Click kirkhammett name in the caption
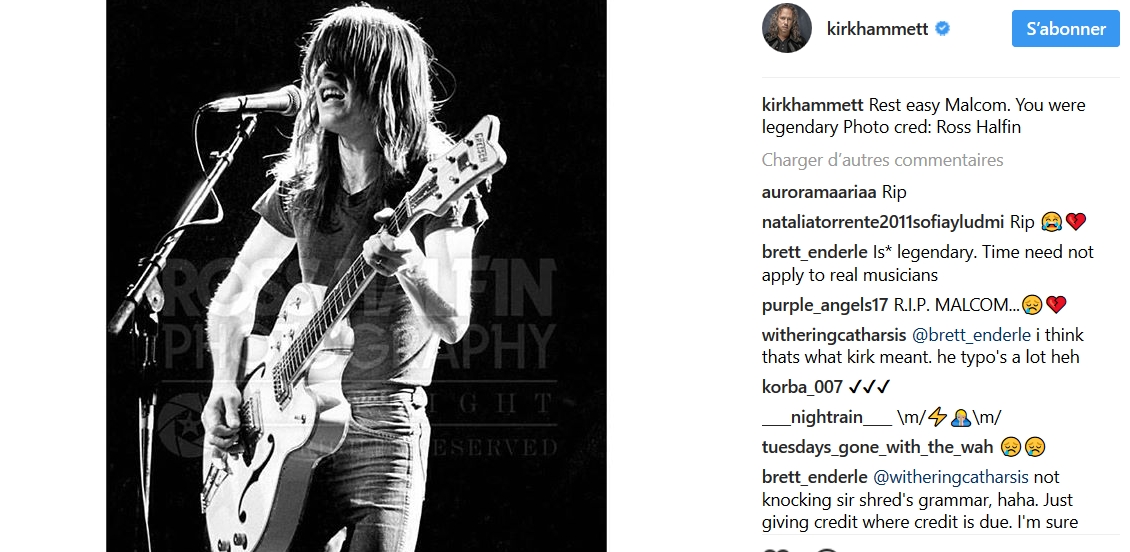1130x552 pixels. tap(812, 105)
